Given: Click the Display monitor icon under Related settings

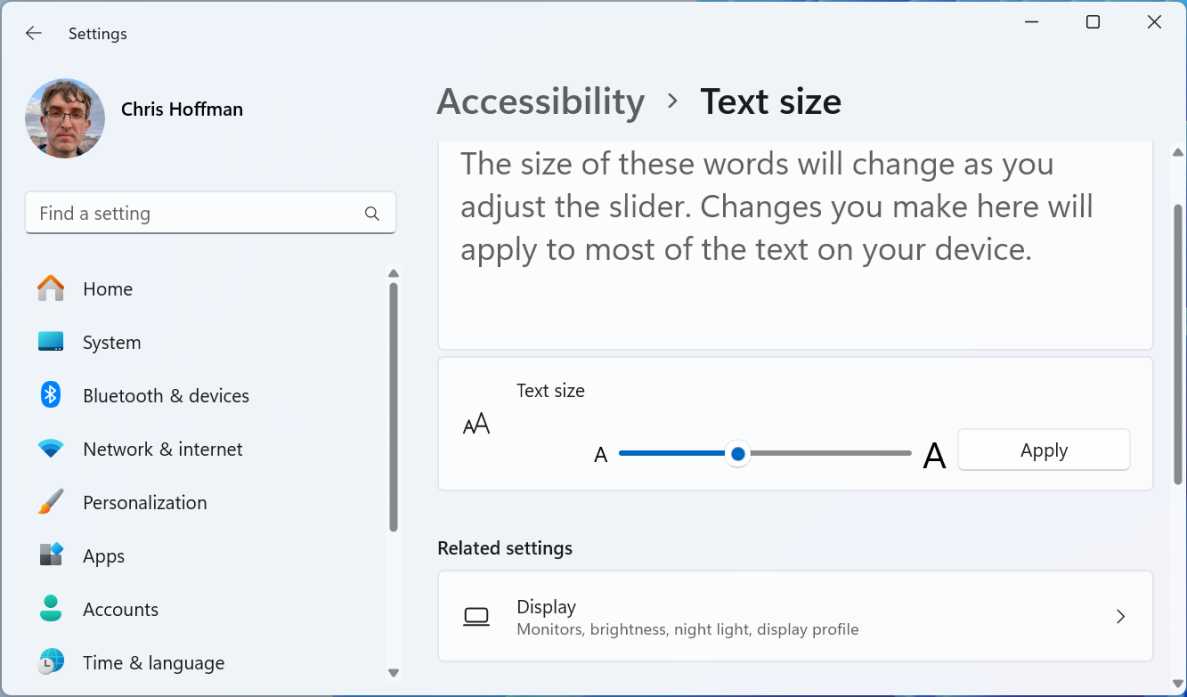Looking at the screenshot, I should point(476,616).
